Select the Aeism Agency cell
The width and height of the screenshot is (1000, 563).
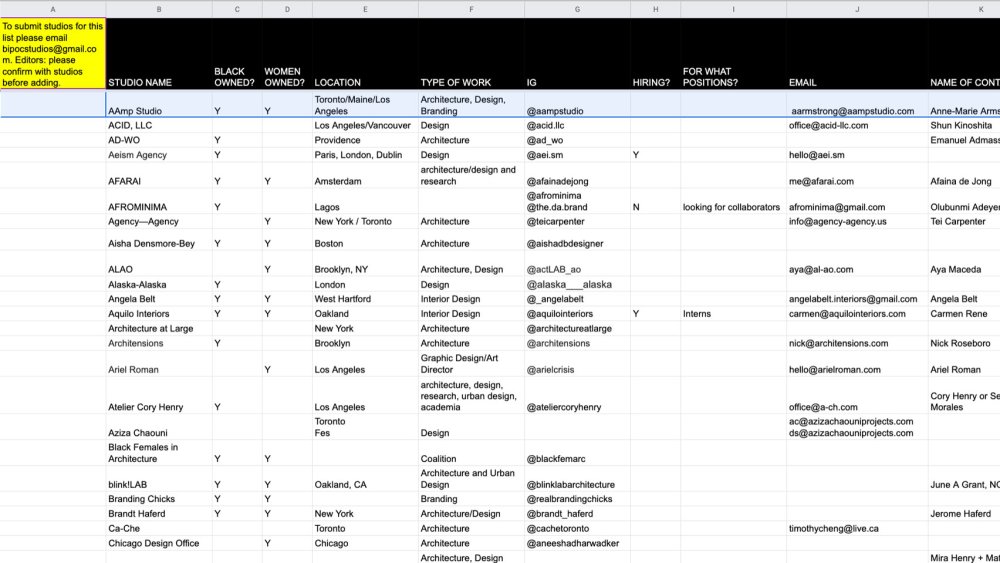159,155
